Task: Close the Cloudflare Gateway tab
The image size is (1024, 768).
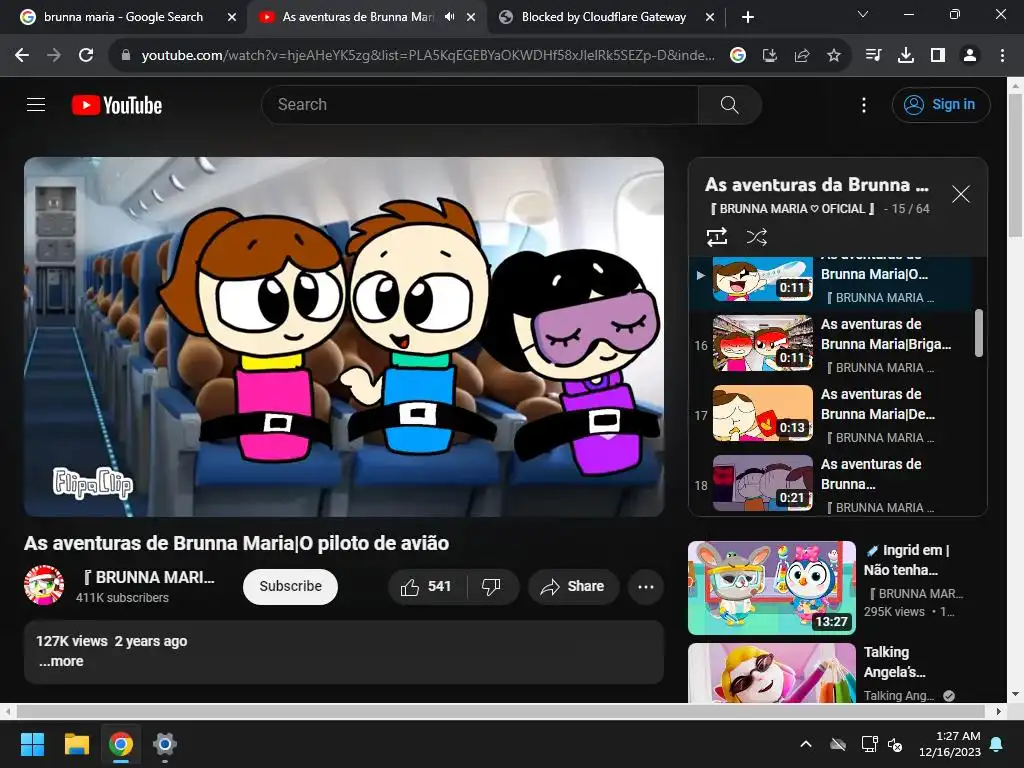Action: [x=710, y=17]
